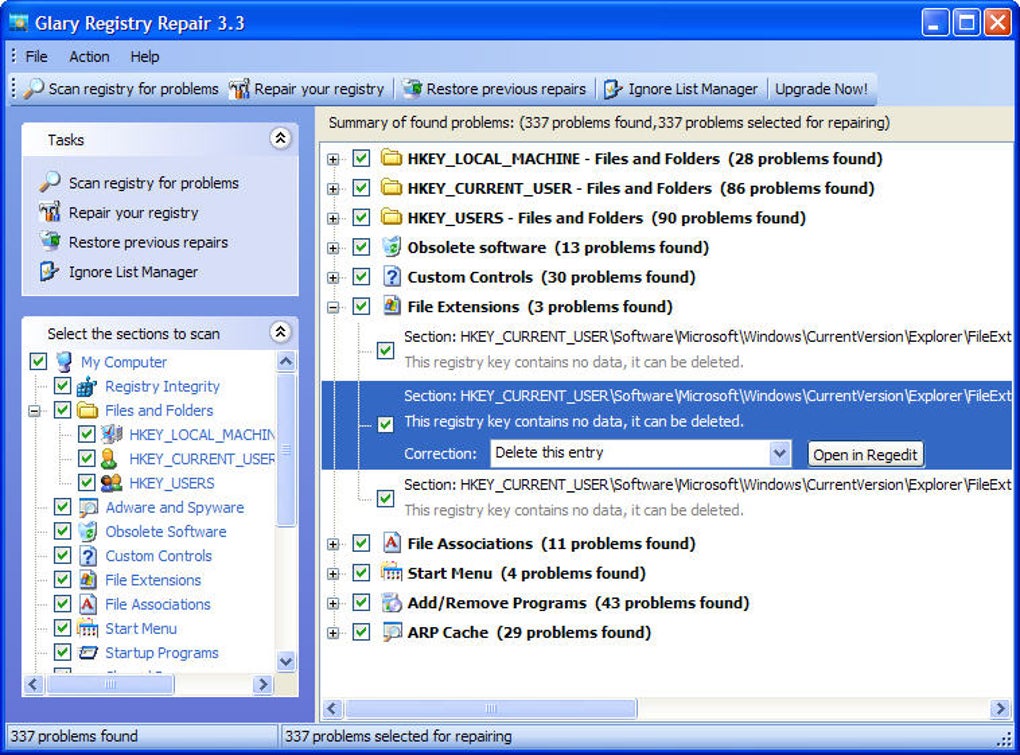
Task: Collapse the Select the sections to scan panel
Action: [280, 332]
